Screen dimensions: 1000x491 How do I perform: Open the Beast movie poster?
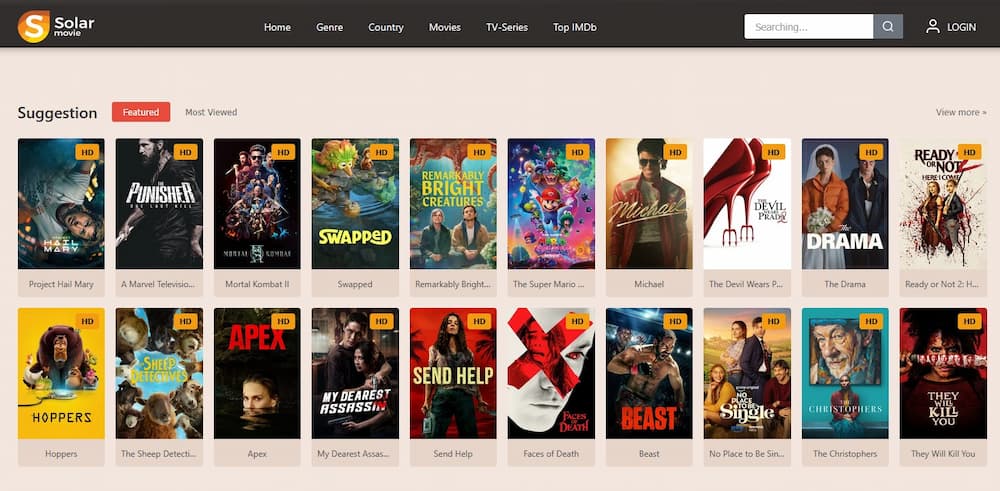(x=649, y=373)
